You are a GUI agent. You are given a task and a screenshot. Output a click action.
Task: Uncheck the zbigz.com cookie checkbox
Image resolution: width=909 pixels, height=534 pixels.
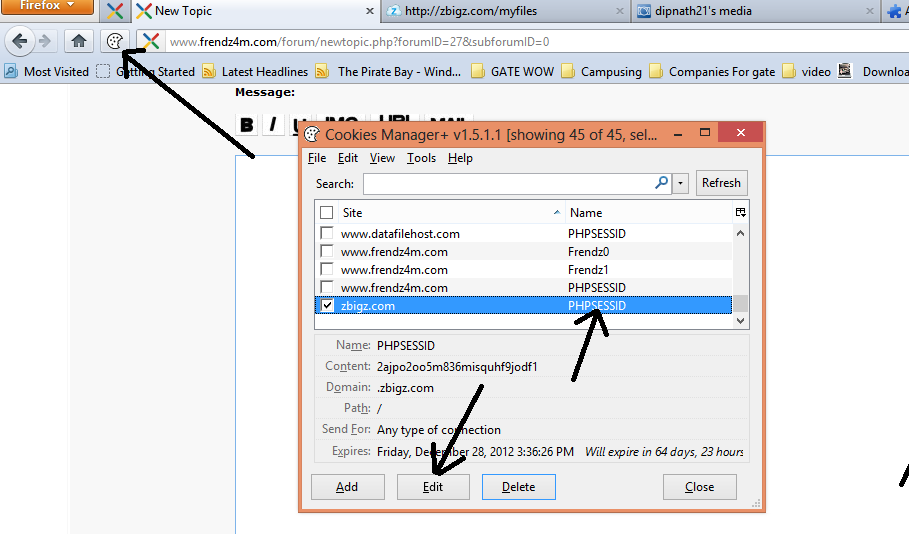[327, 305]
